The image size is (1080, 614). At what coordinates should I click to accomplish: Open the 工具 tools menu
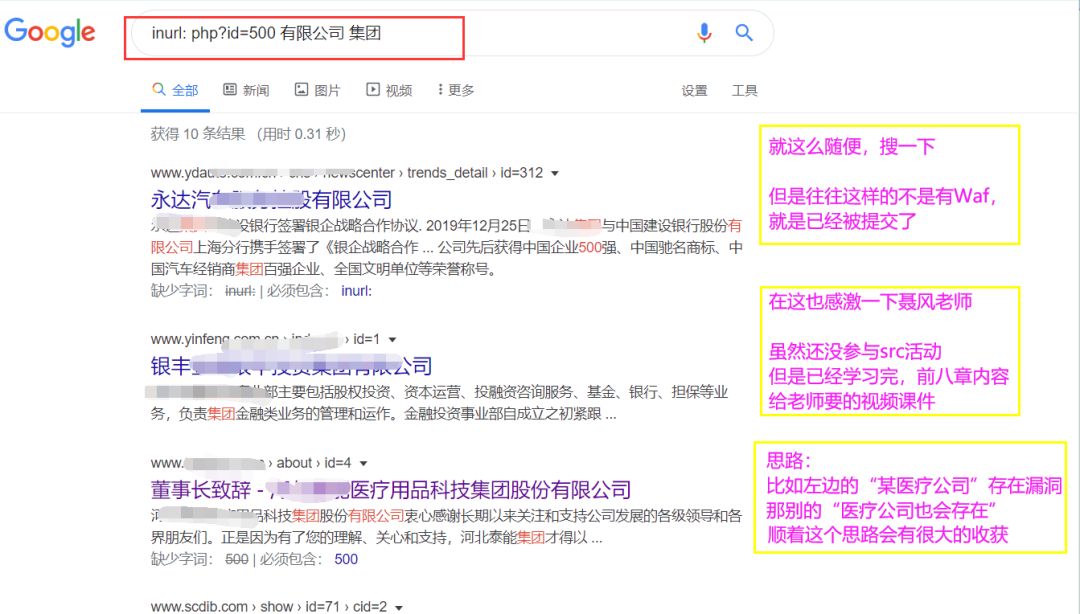744,89
